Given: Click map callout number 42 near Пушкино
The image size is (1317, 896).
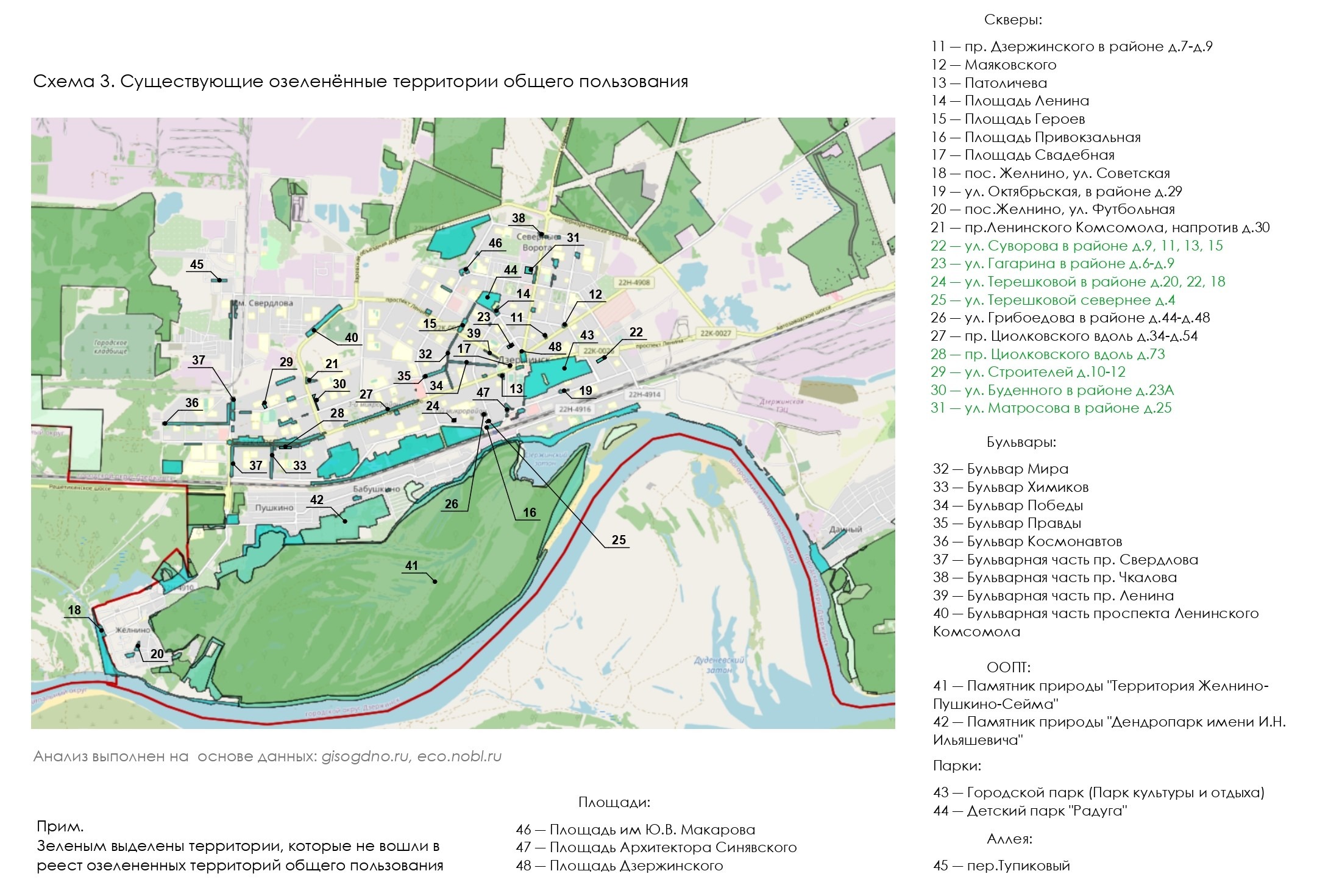Looking at the screenshot, I should point(317,500).
